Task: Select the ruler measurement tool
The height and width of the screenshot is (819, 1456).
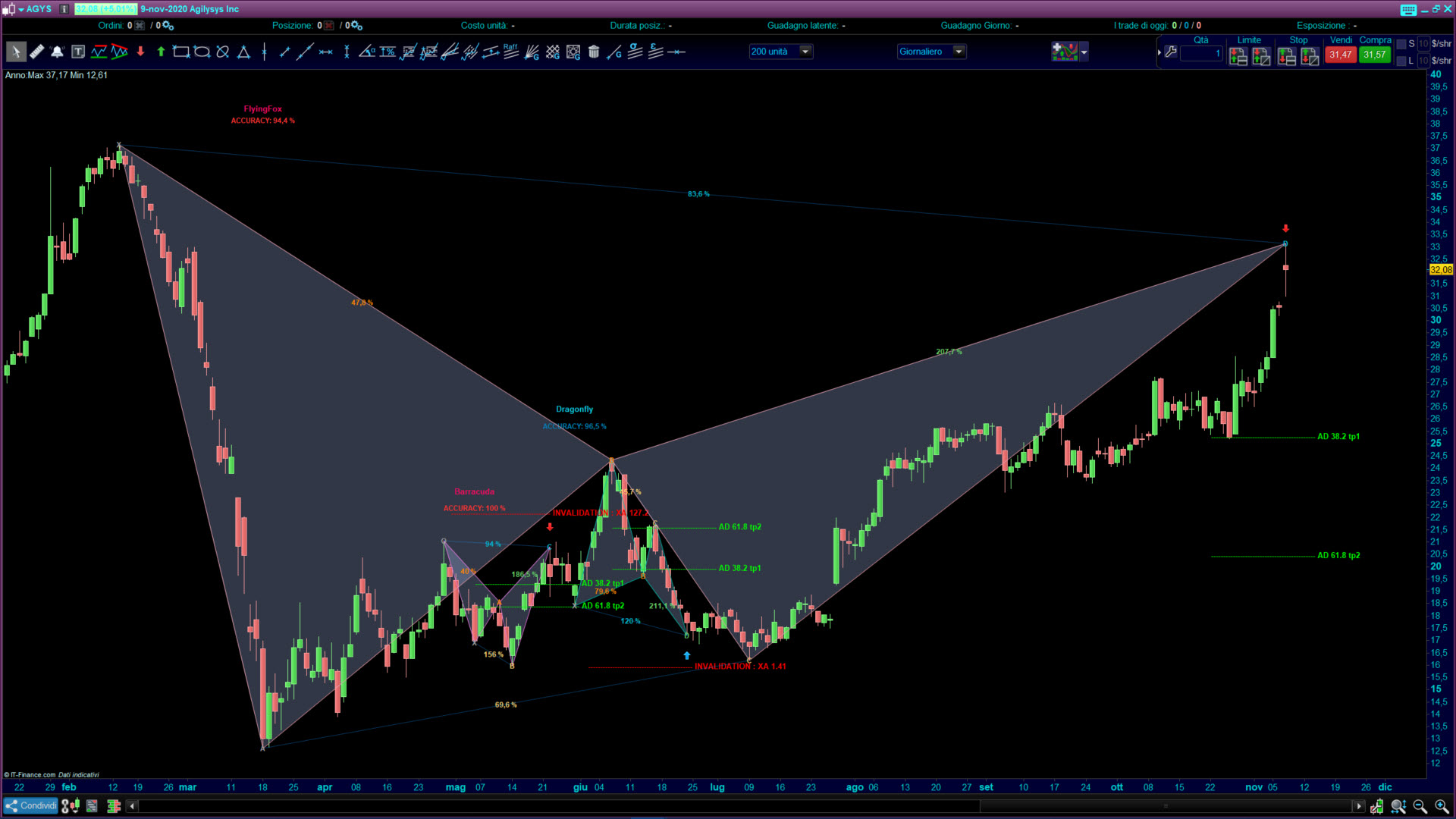Action: click(x=36, y=52)
